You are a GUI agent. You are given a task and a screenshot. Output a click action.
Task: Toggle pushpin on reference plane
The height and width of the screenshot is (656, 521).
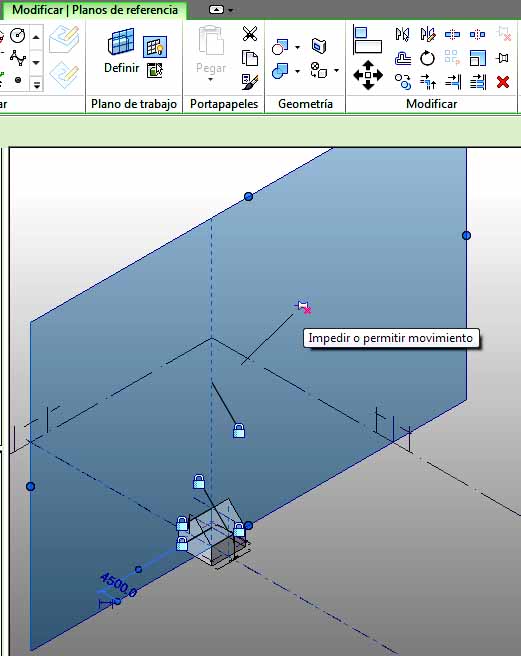pos(304,308)
